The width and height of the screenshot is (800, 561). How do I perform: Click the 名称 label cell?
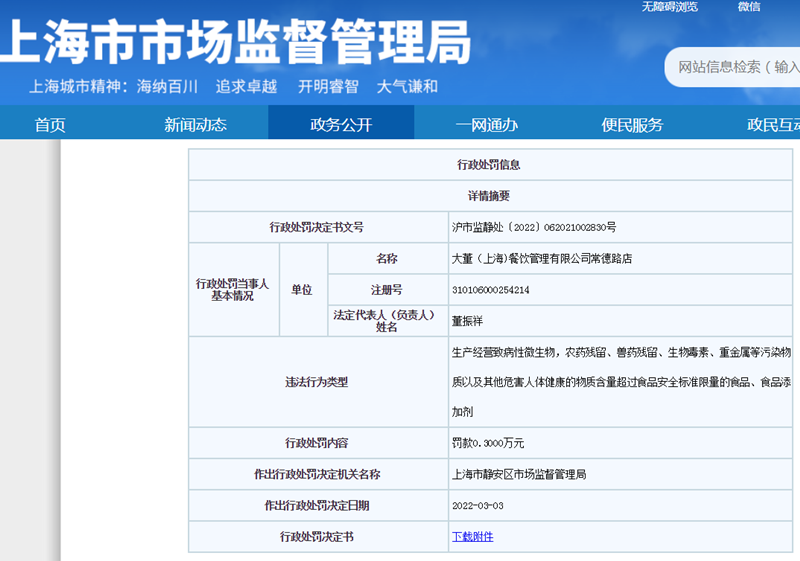pyautogui.click(x=387, y=259)
